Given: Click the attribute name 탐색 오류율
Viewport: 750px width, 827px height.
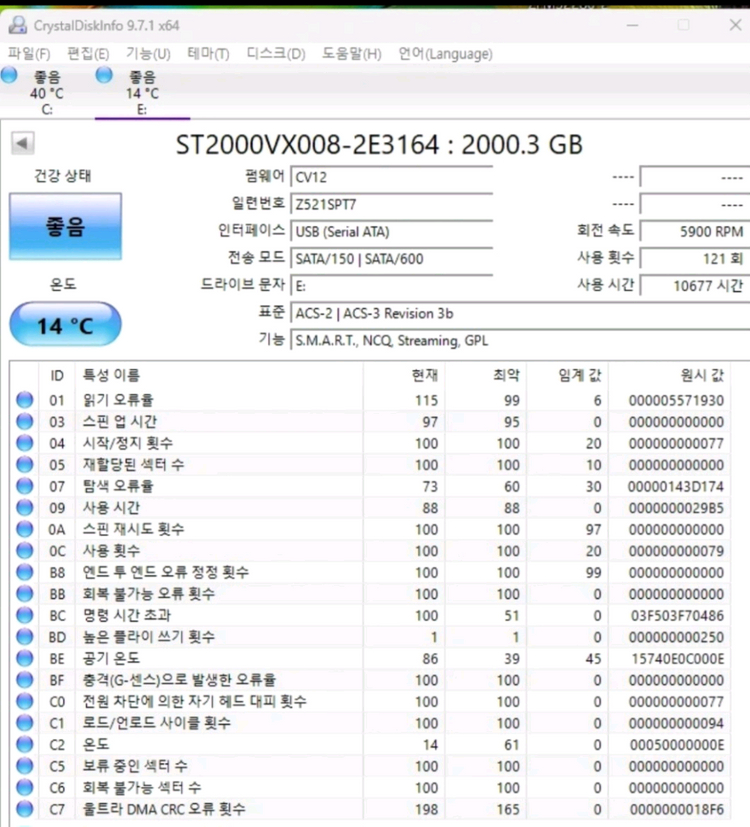Looking at the screenshot, I should tap(118, 486).
